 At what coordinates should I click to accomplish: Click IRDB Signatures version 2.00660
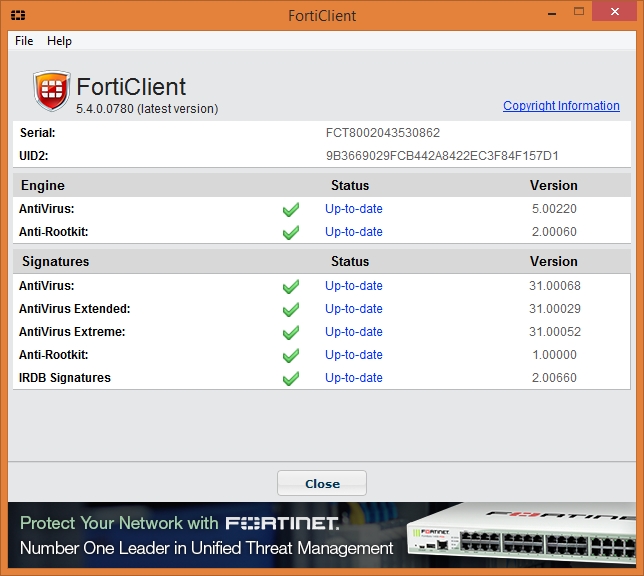(x=554, y=378)
